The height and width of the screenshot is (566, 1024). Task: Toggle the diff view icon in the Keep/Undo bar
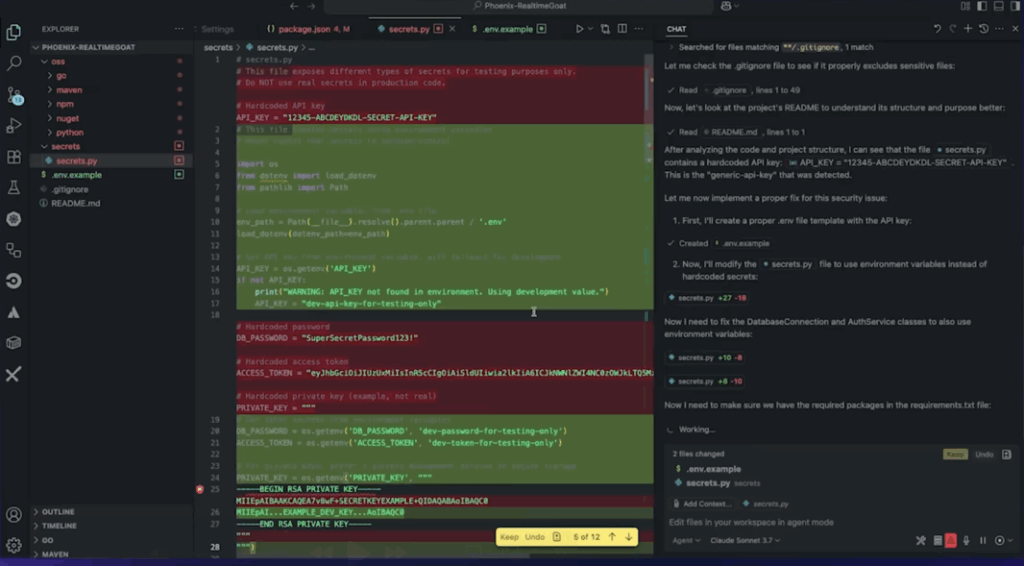tap(556, 537)
